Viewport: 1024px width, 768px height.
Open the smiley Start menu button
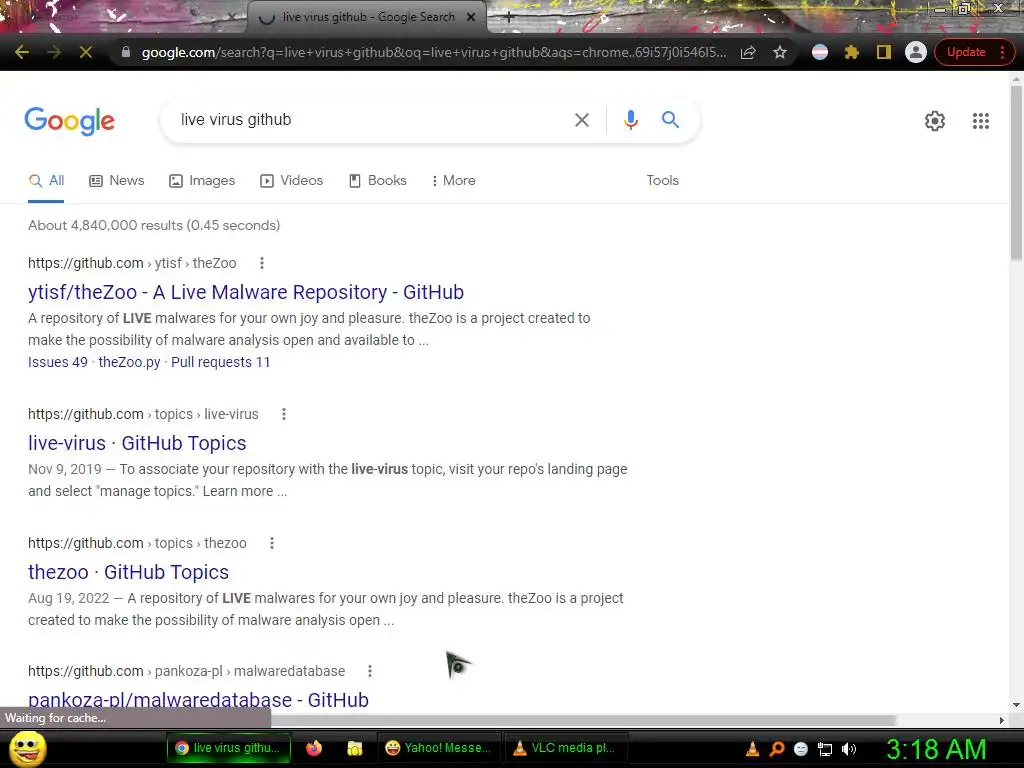coord(27,748)
